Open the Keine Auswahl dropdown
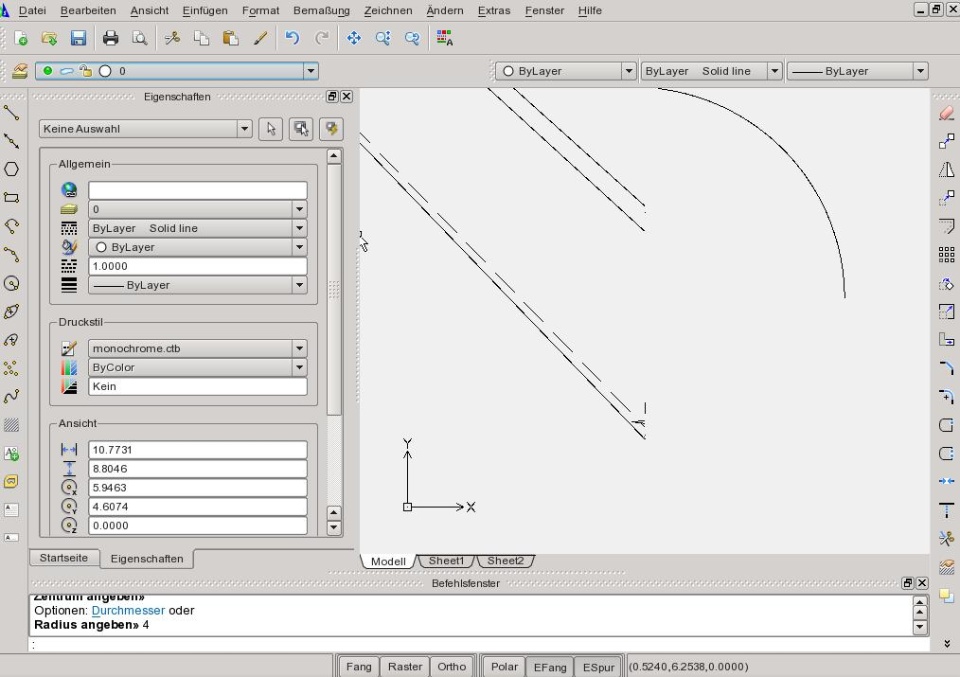Screen dimensions: 960x677 146,129
